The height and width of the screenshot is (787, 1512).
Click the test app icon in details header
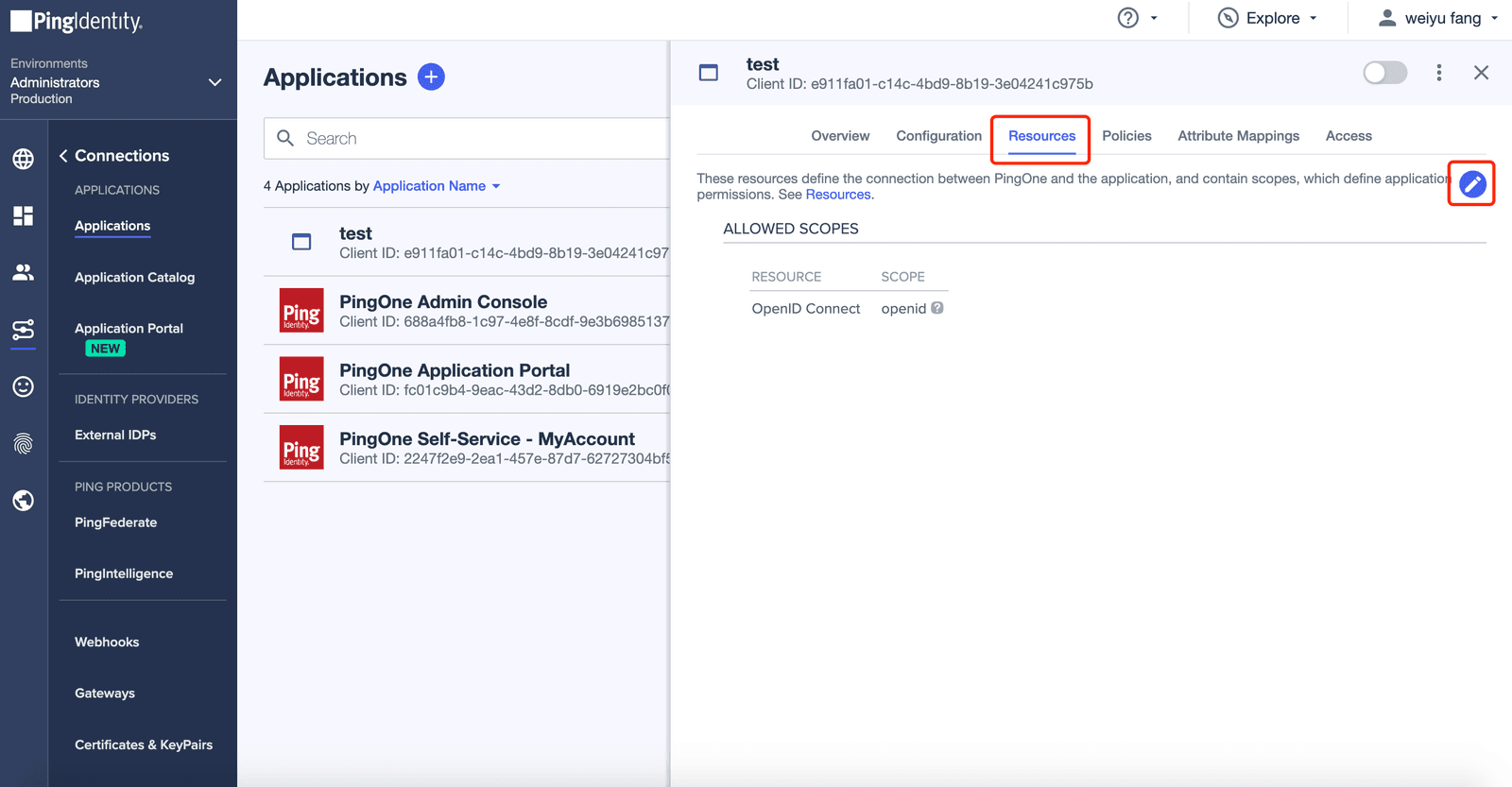pyautogui.click(x=709, y=73)
